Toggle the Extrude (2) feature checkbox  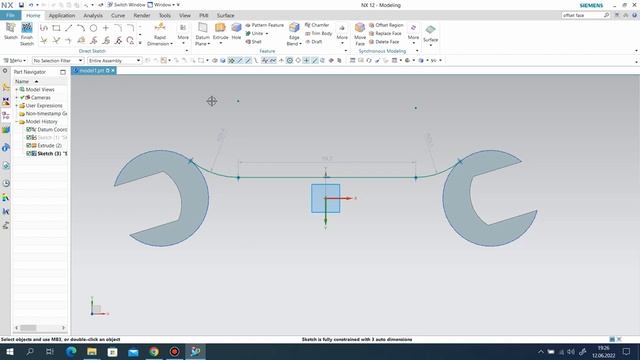(29, 145)
